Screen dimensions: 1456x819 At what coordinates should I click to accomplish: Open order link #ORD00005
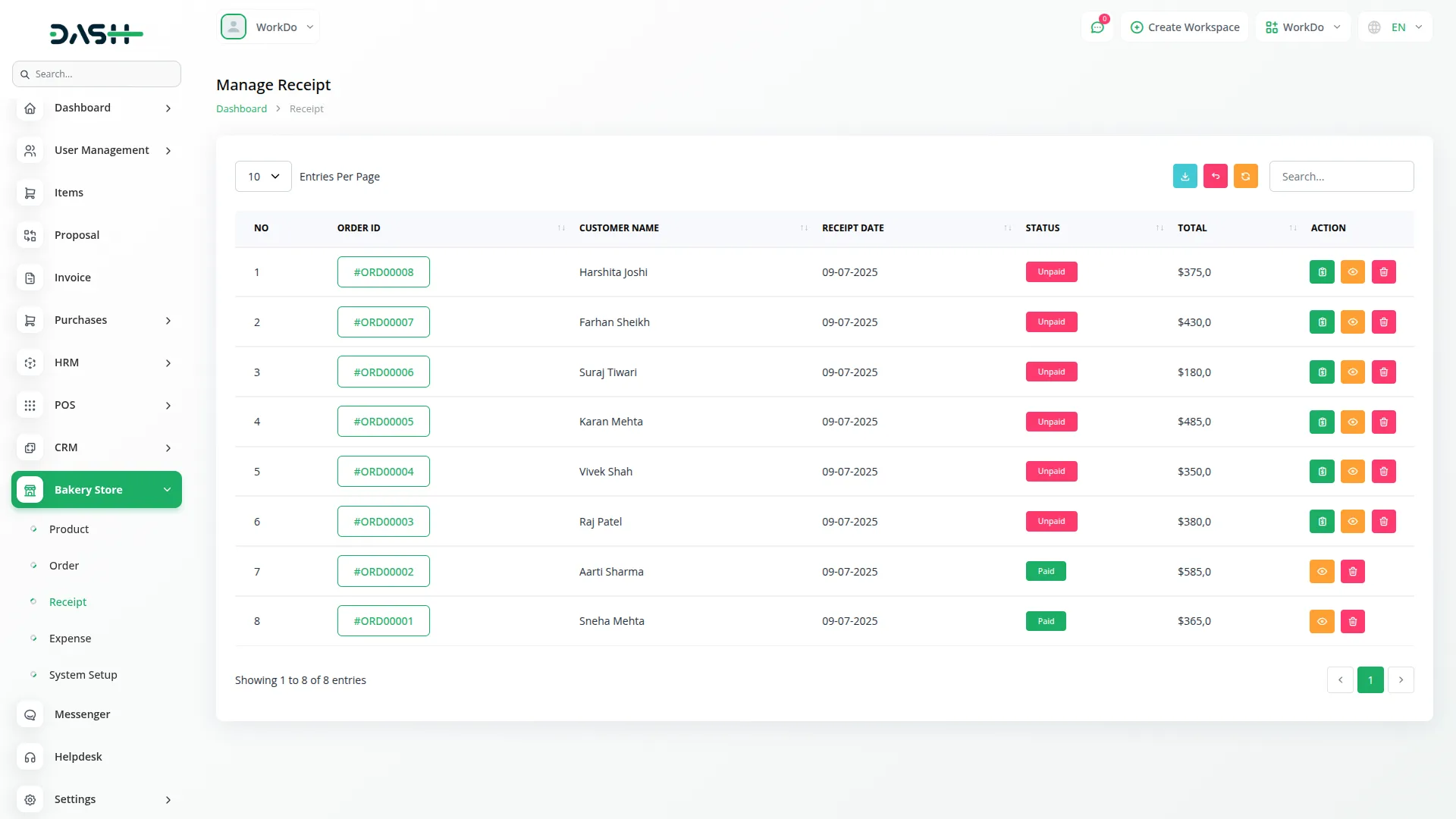click(383, 422)
